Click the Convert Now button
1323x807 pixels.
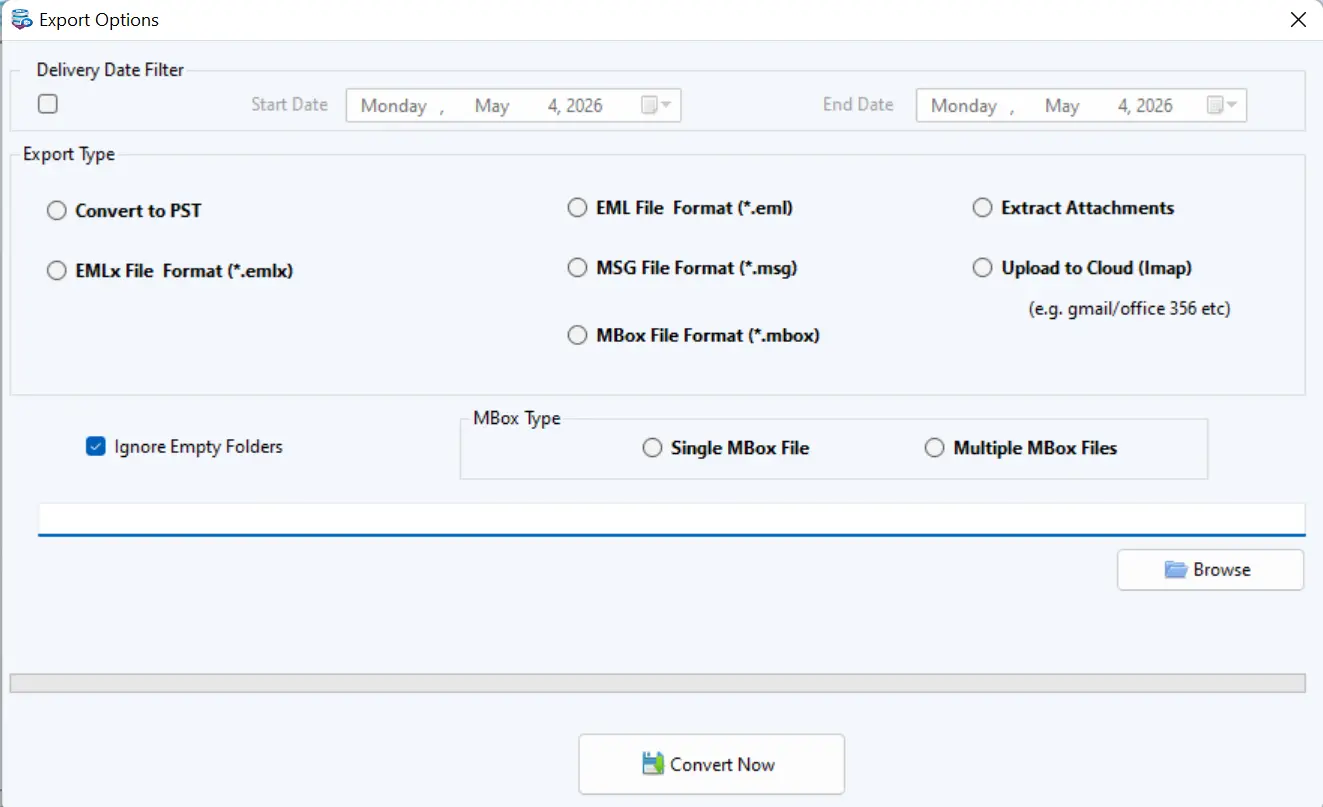coord(711,764)
